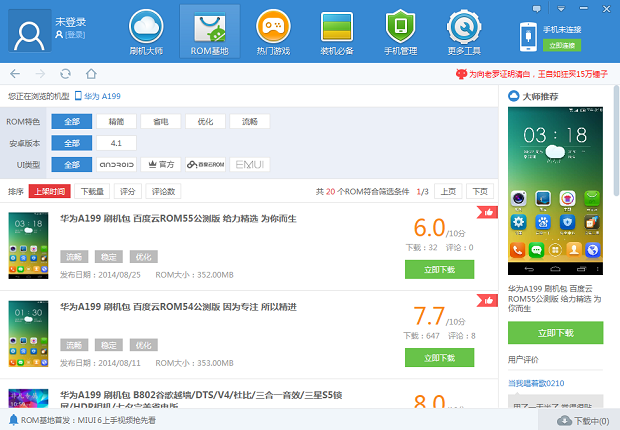Open the 手机管理 shield icon
Viewport: 620px width, 430px height.
(401, 31)
